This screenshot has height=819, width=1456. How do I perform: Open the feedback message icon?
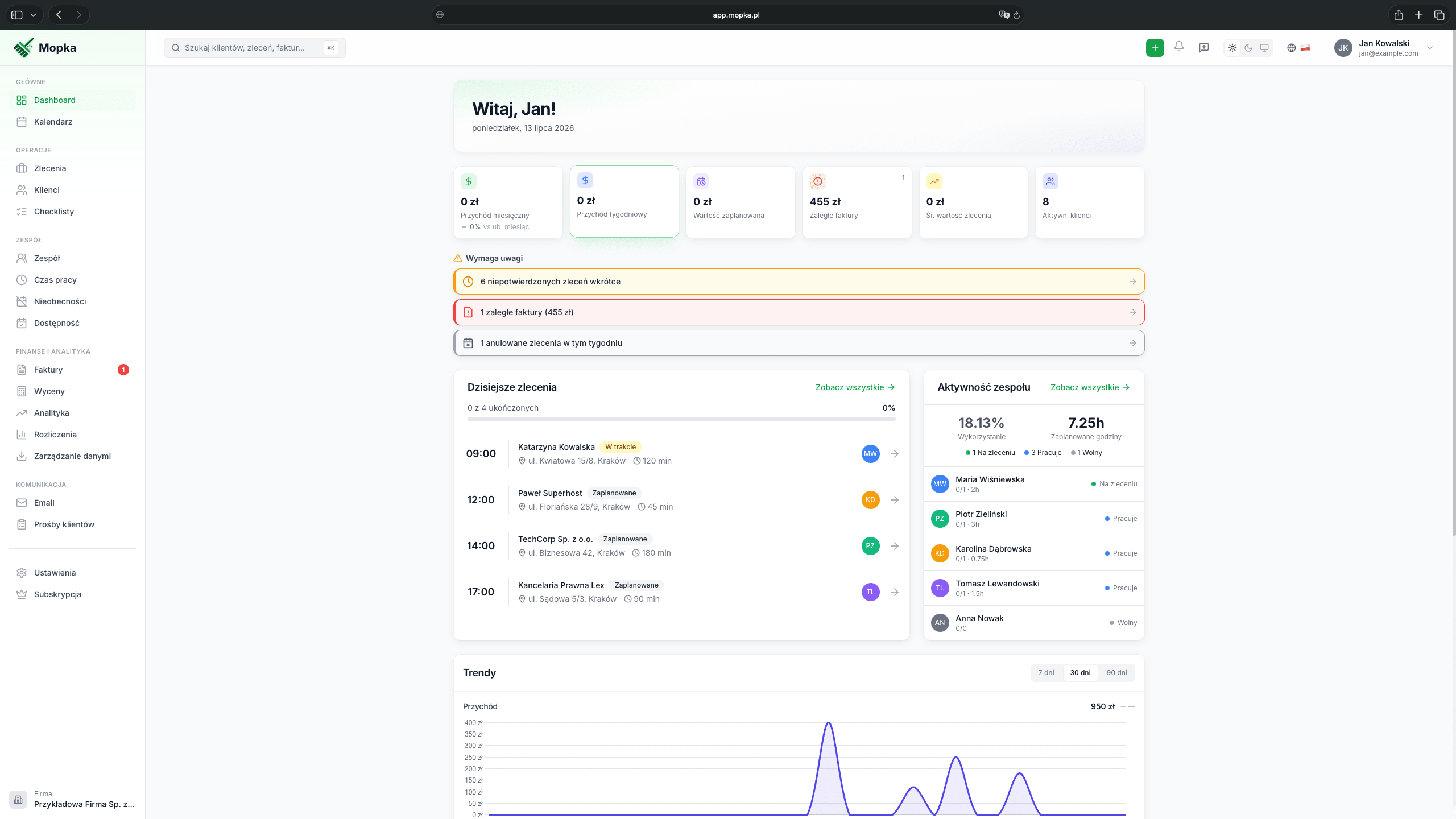[1203, 48]
